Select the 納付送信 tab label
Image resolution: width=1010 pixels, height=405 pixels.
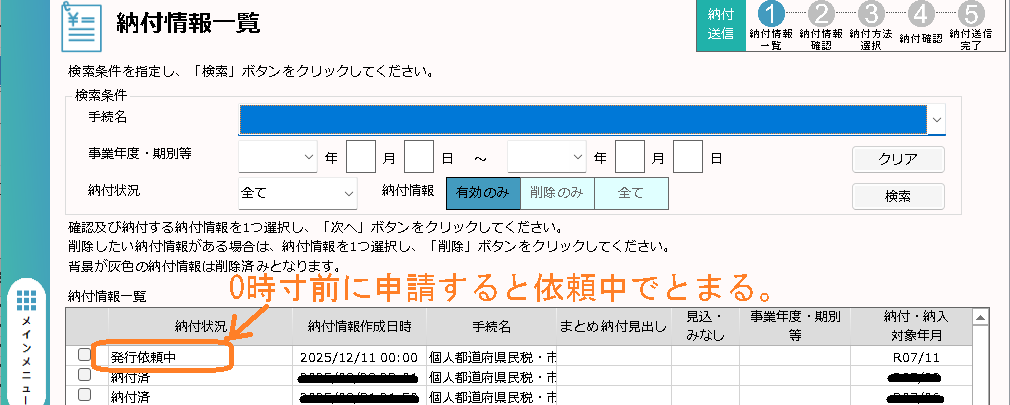(721, 24)
